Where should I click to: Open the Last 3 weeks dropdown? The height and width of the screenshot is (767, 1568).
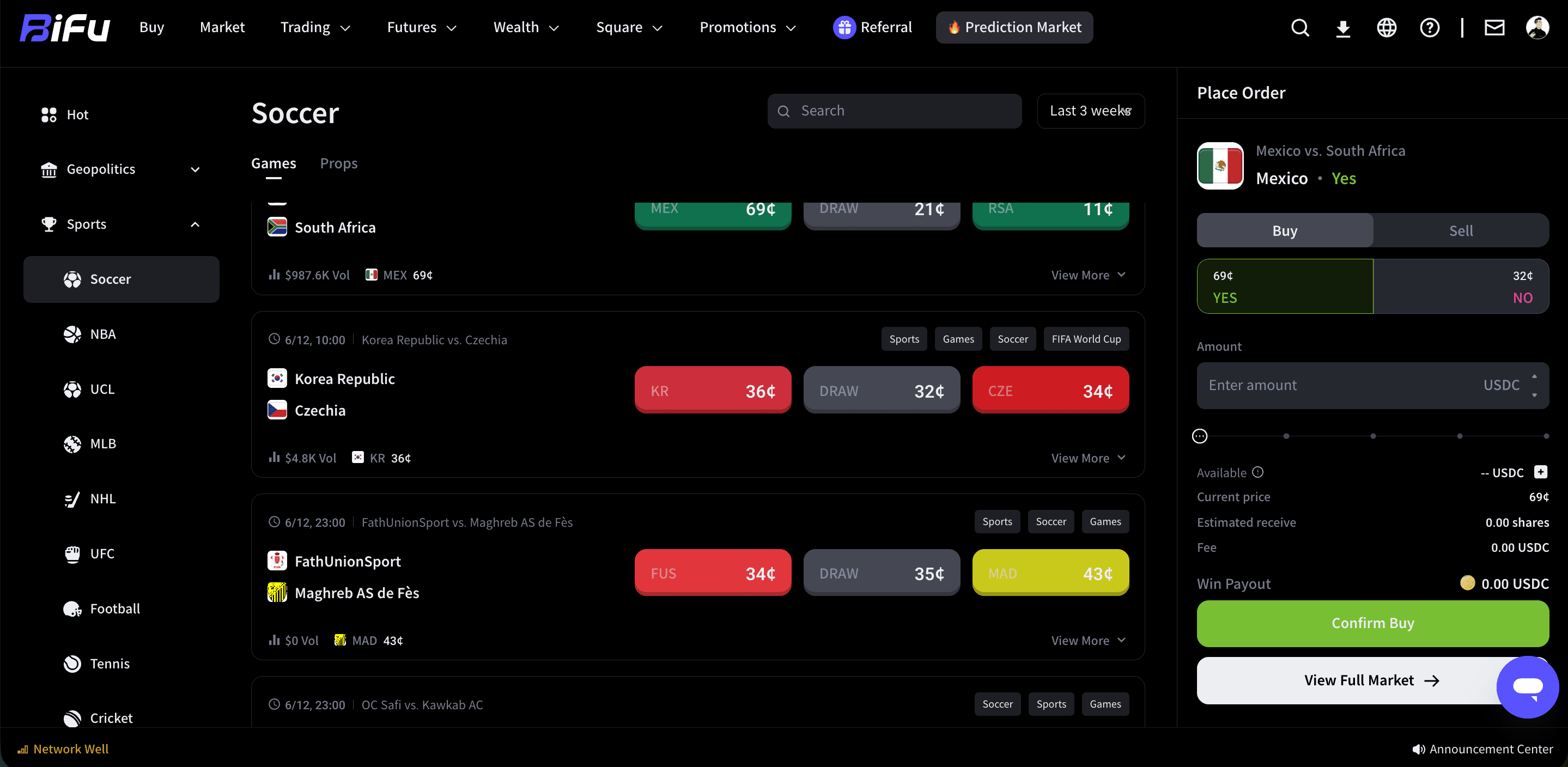(x=1090, y=111)
